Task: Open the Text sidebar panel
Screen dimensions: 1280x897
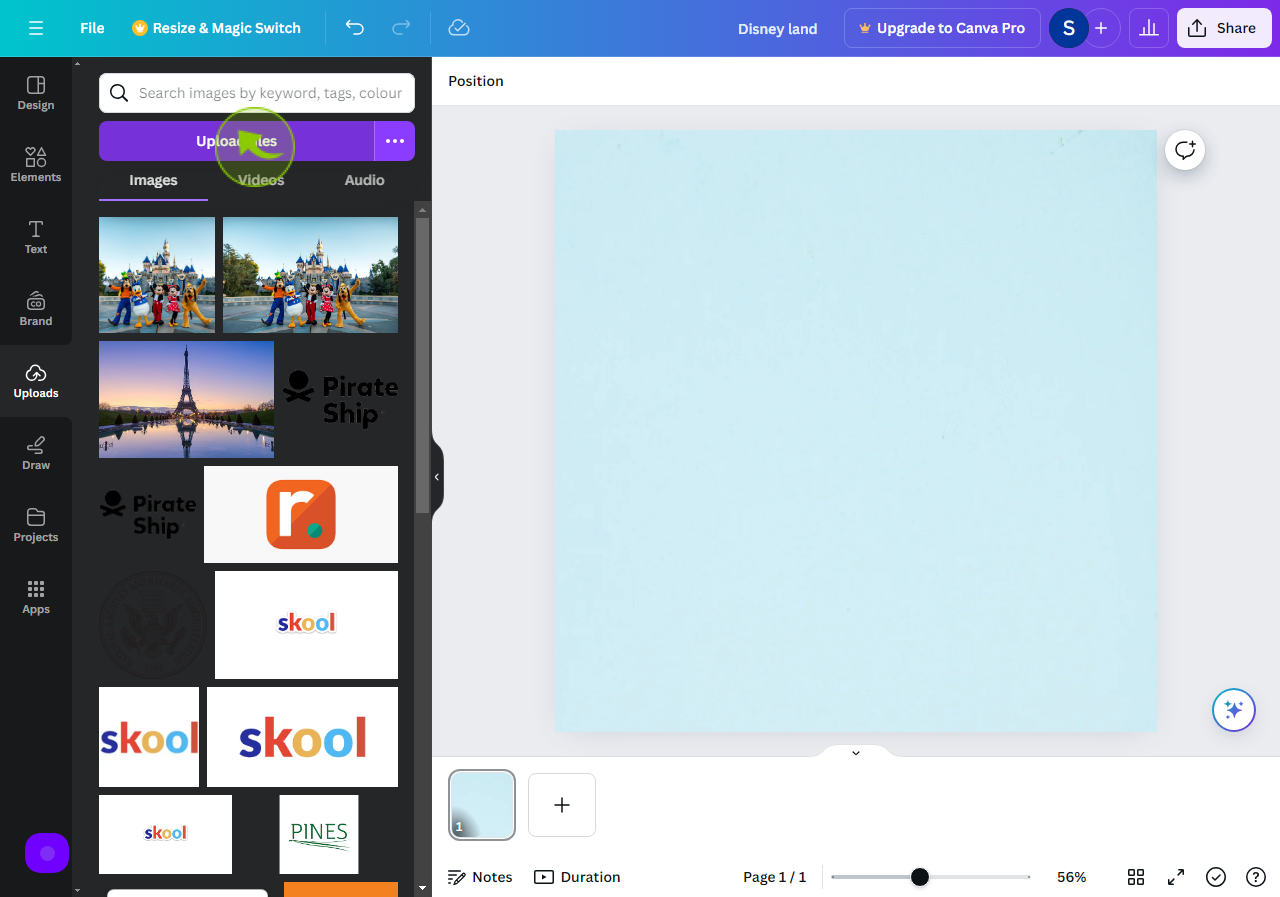Action: coord(36,237)
